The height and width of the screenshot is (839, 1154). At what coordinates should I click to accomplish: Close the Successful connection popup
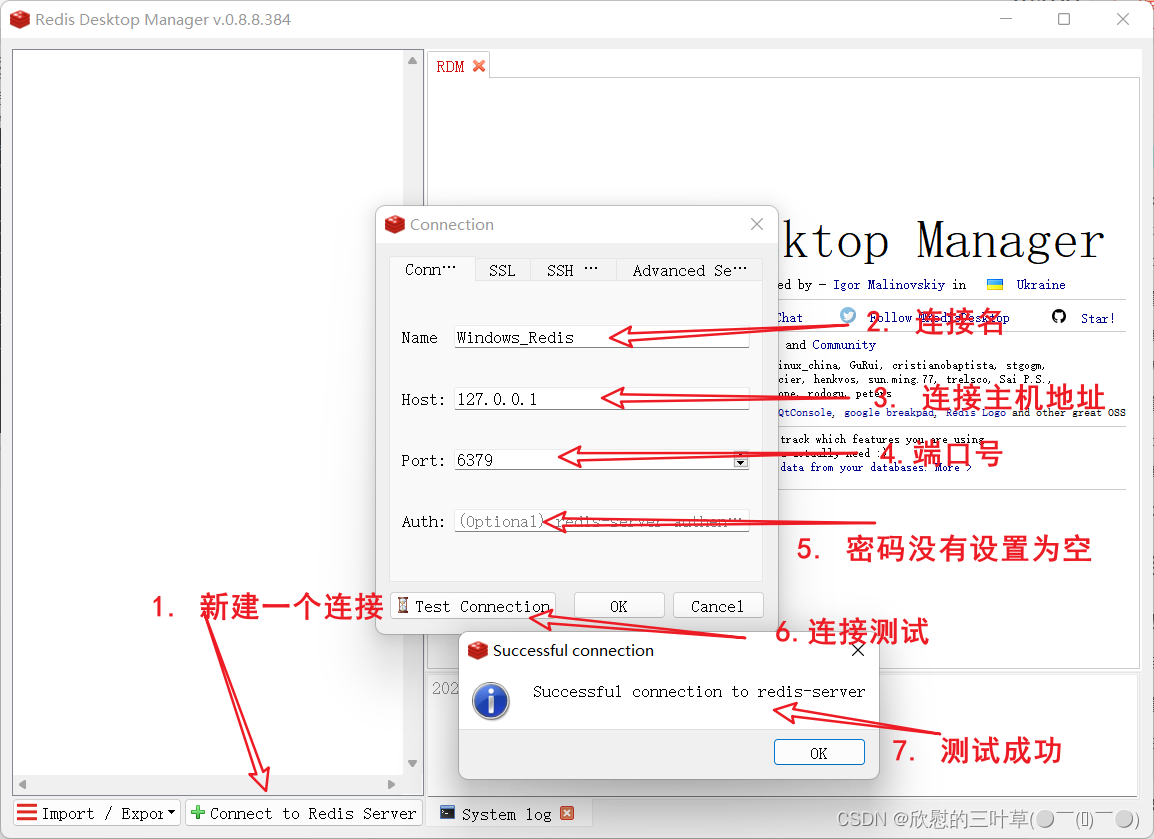(x=857, y=651)
